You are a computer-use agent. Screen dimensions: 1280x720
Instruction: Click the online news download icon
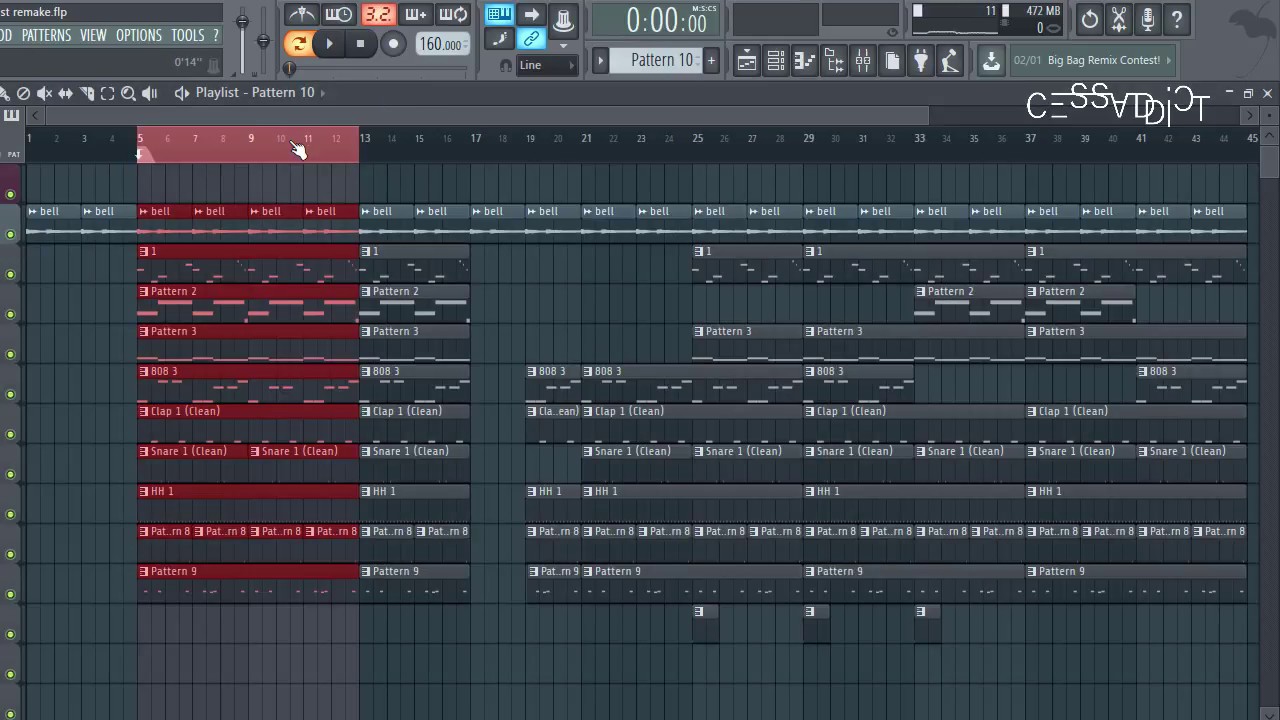click(x=990, y=61)
